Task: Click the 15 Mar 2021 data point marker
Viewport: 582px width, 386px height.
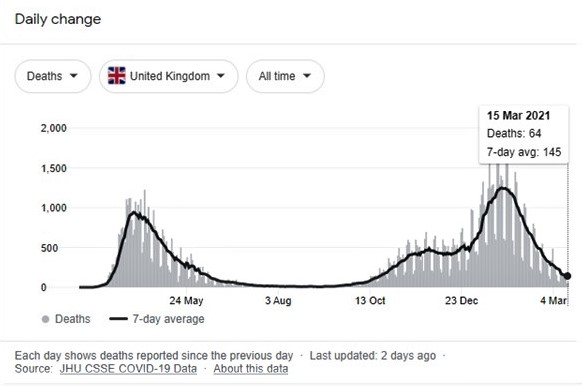Action: click(x=567, y=276)
